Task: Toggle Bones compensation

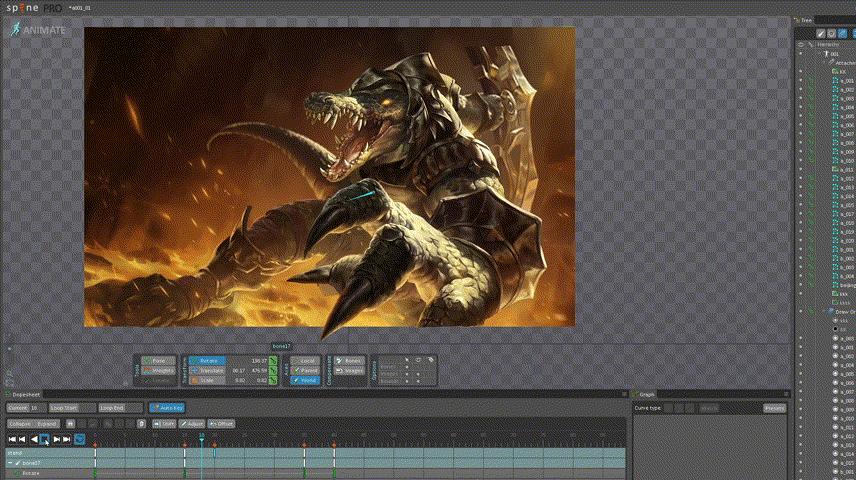Action: click(350, 360)
